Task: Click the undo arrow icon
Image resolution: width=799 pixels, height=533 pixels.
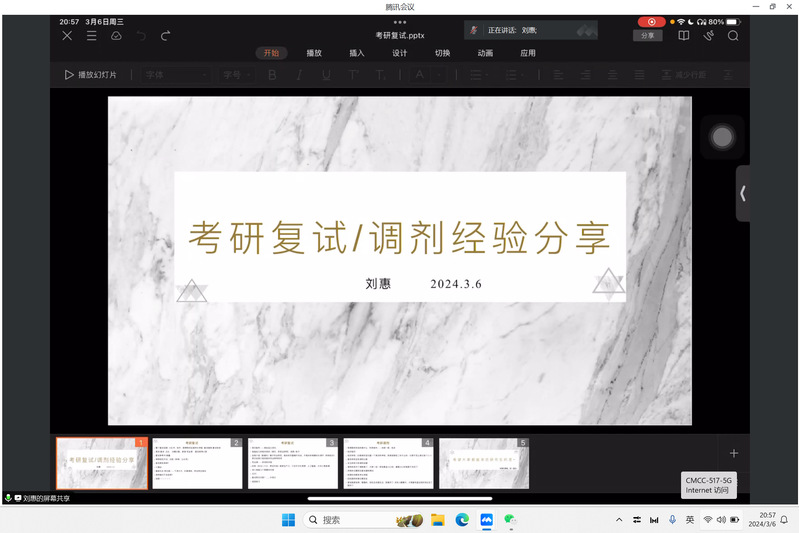Action: [141, 36]
